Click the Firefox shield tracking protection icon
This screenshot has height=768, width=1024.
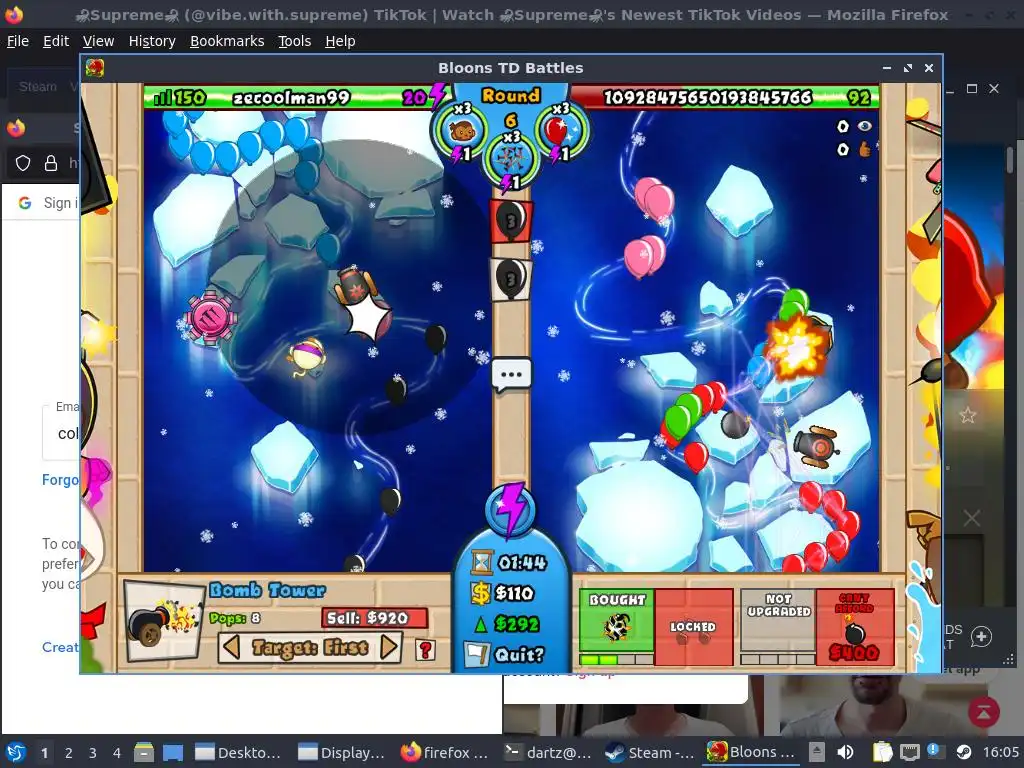click(x=23, y=163)
